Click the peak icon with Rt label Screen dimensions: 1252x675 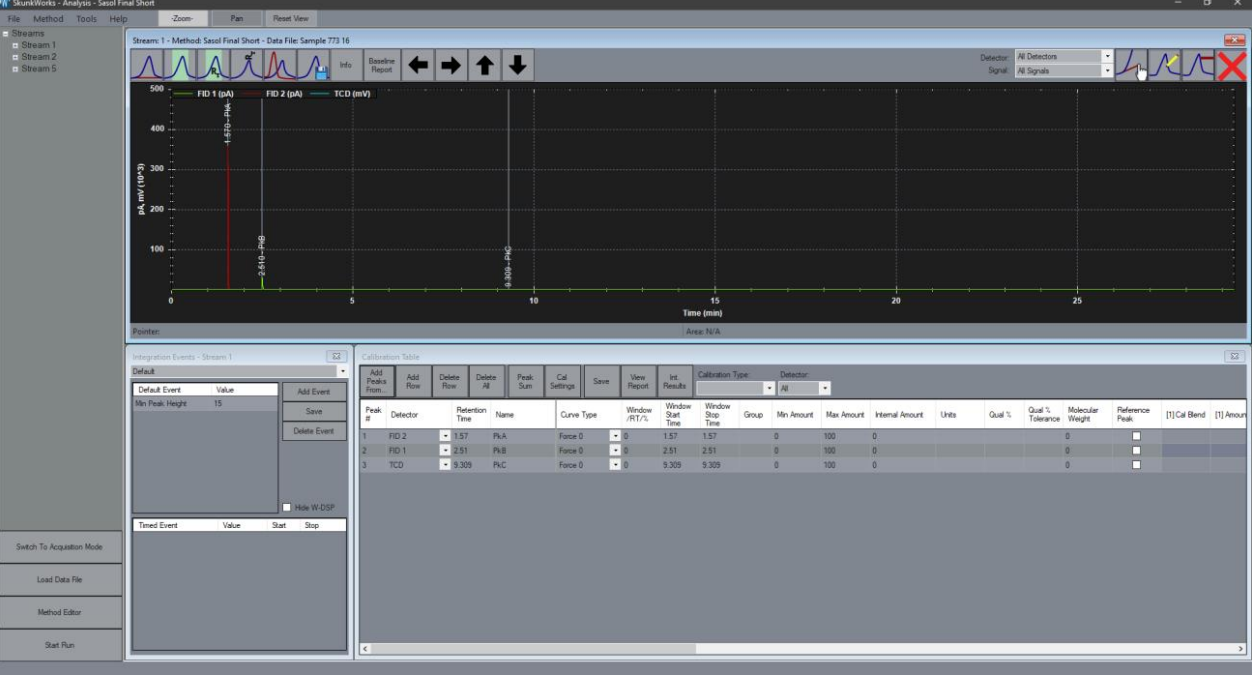pos(214,65)
